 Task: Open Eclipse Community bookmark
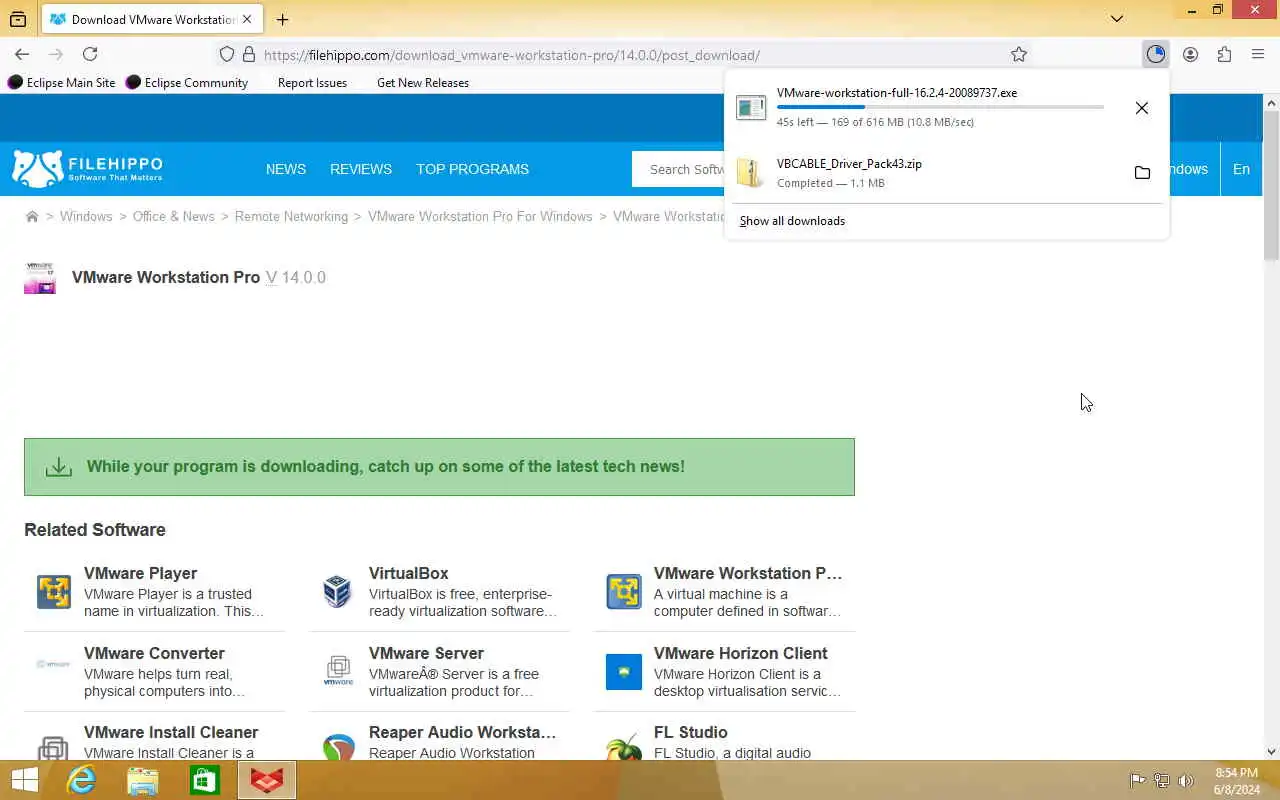click(x=187, y=82)
